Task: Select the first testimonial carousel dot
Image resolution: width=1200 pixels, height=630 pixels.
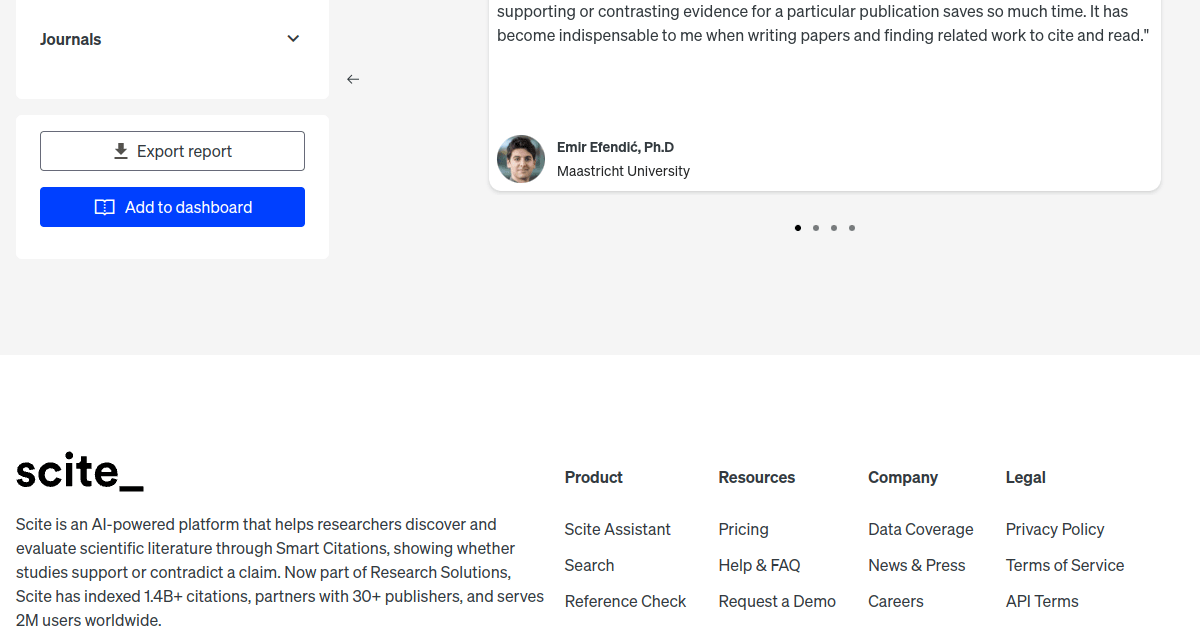Action: tap(798, 228)
